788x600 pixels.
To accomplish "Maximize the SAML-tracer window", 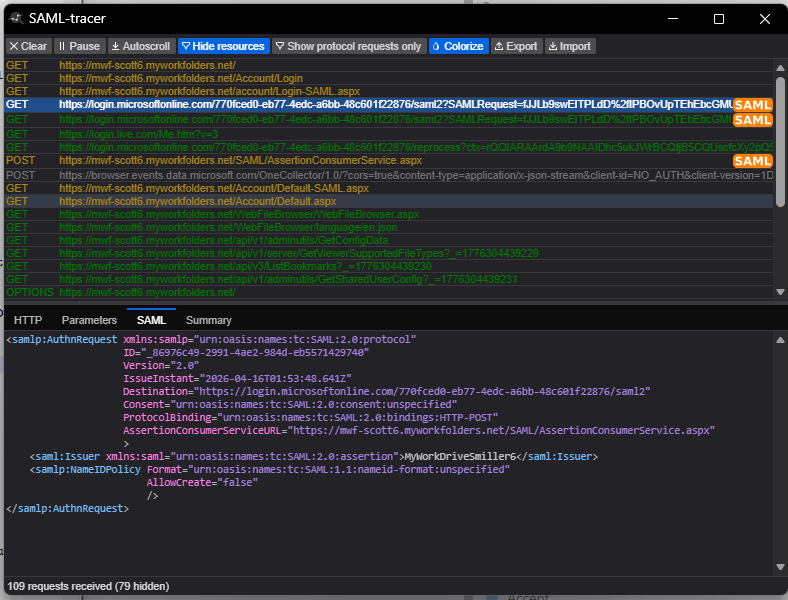I will click(x=719, y=18).
